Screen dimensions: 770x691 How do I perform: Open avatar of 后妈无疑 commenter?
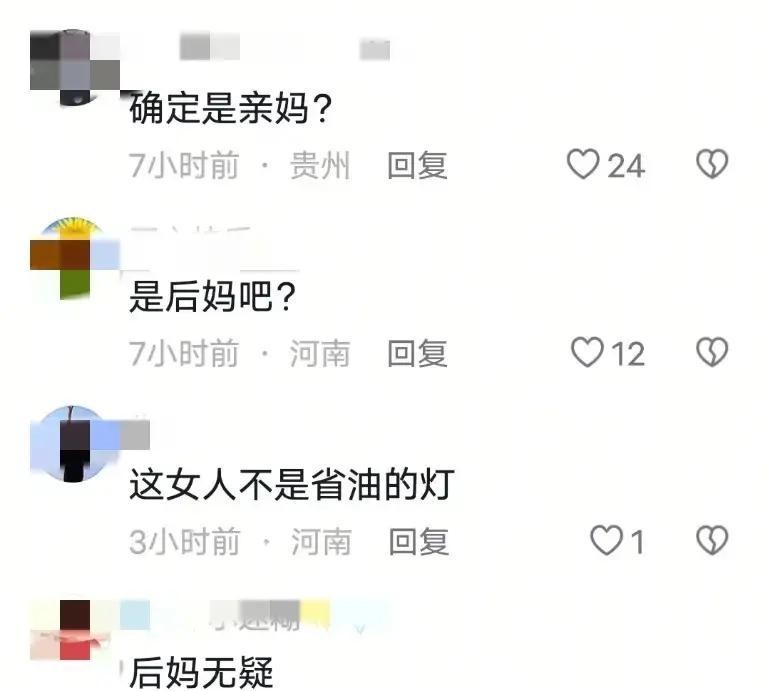click(75, 630)
